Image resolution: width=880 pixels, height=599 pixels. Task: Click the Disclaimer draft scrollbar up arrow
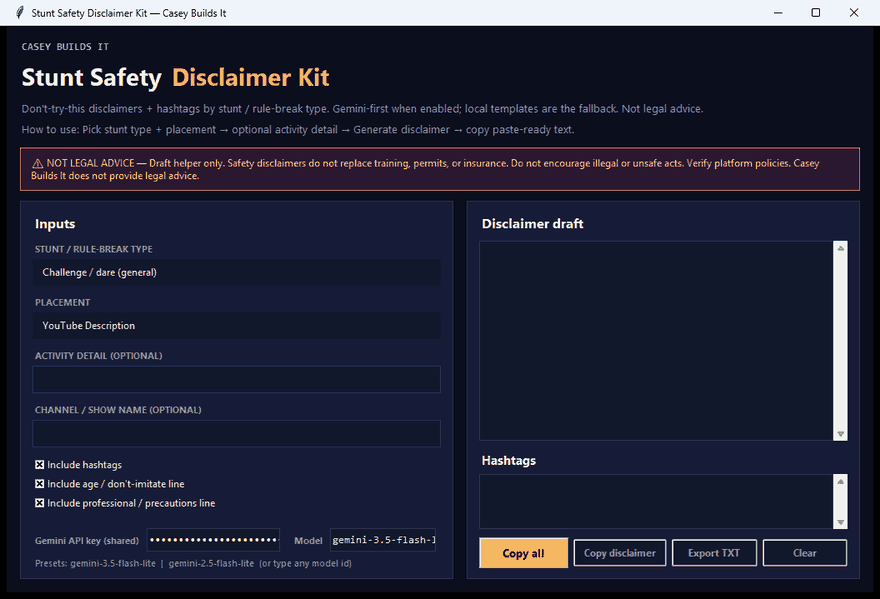pyautogui.click(x=841, y=248)
